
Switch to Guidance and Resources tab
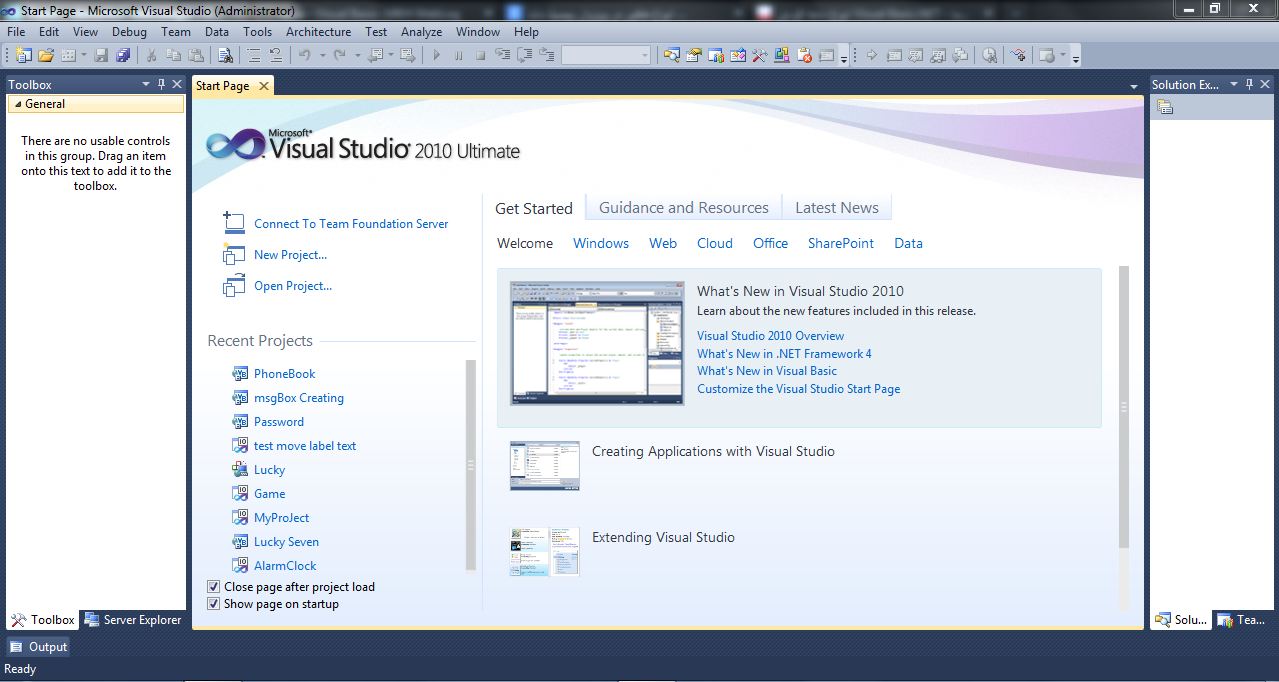(x=684, y=208)
